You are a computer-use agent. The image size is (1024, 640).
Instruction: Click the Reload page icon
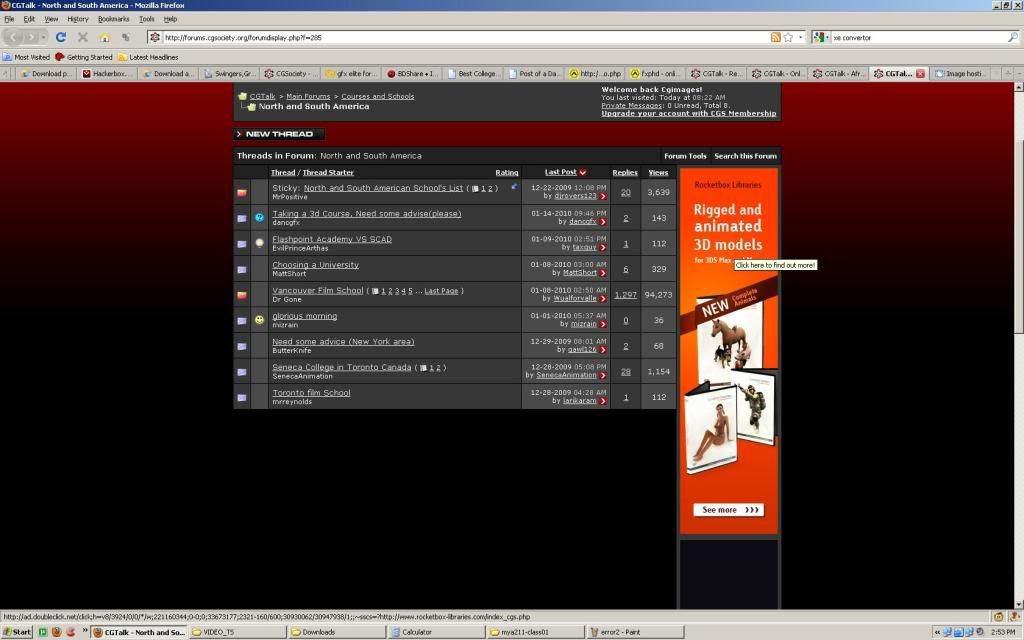(61, 37)
